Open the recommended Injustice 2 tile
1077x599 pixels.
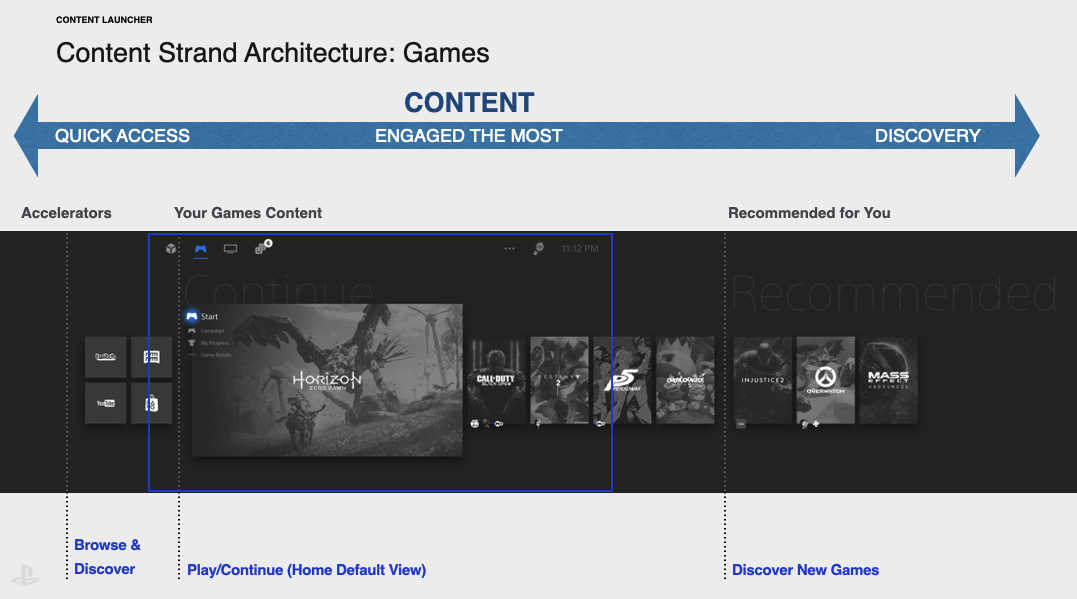pos(762,380)
